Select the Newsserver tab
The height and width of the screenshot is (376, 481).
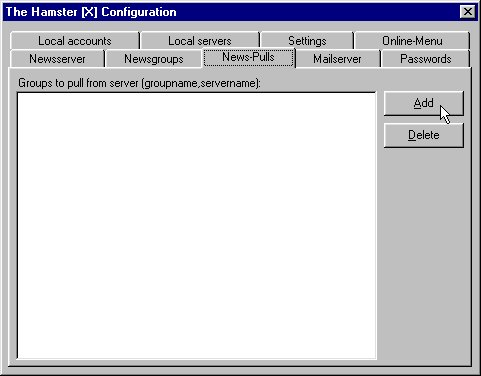(x=57, y=59)
